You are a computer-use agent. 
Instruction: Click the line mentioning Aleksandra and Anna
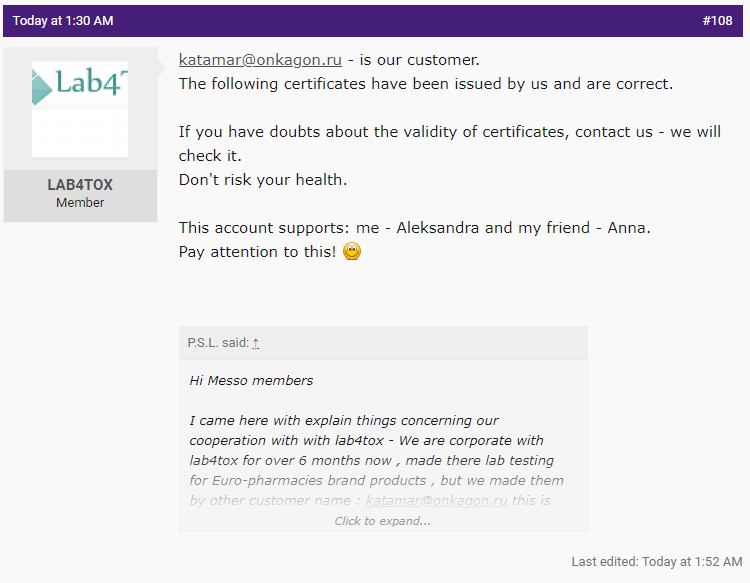(415, 227)
